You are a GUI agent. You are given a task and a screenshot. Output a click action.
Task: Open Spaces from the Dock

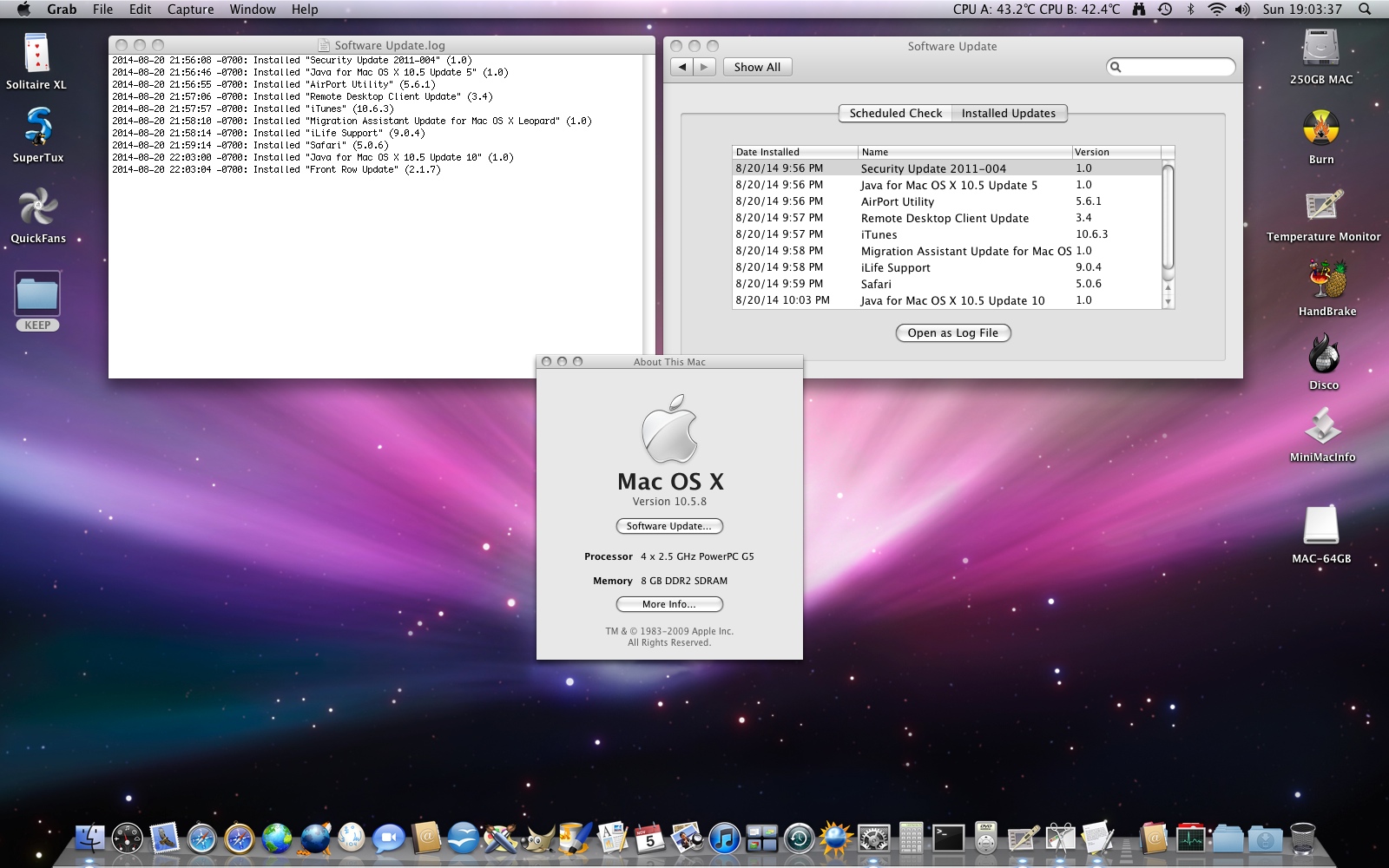(x=761, y=838)
